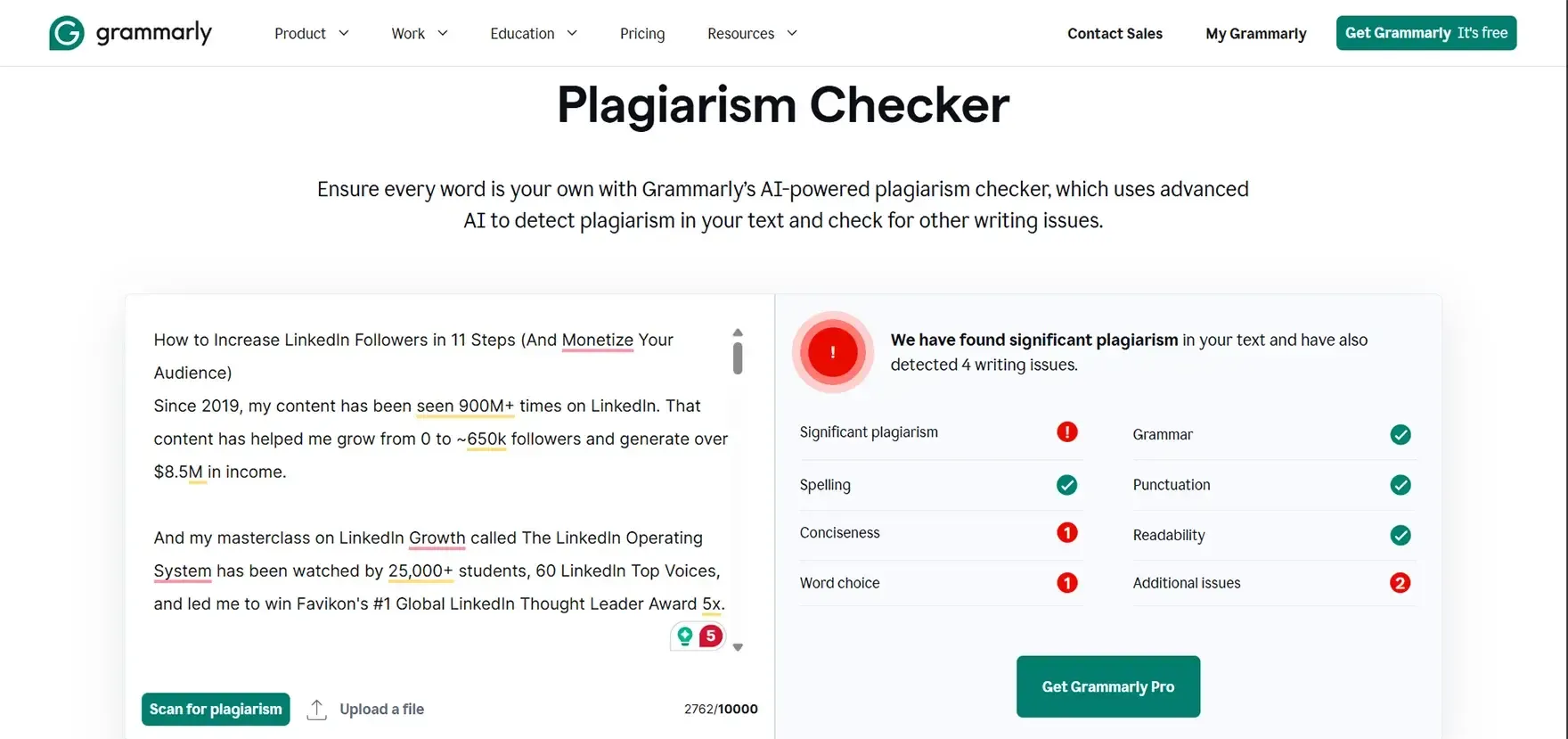Click the Get Grammarly Pro button
The image size is (1568, 739).
click(1107, 686)
